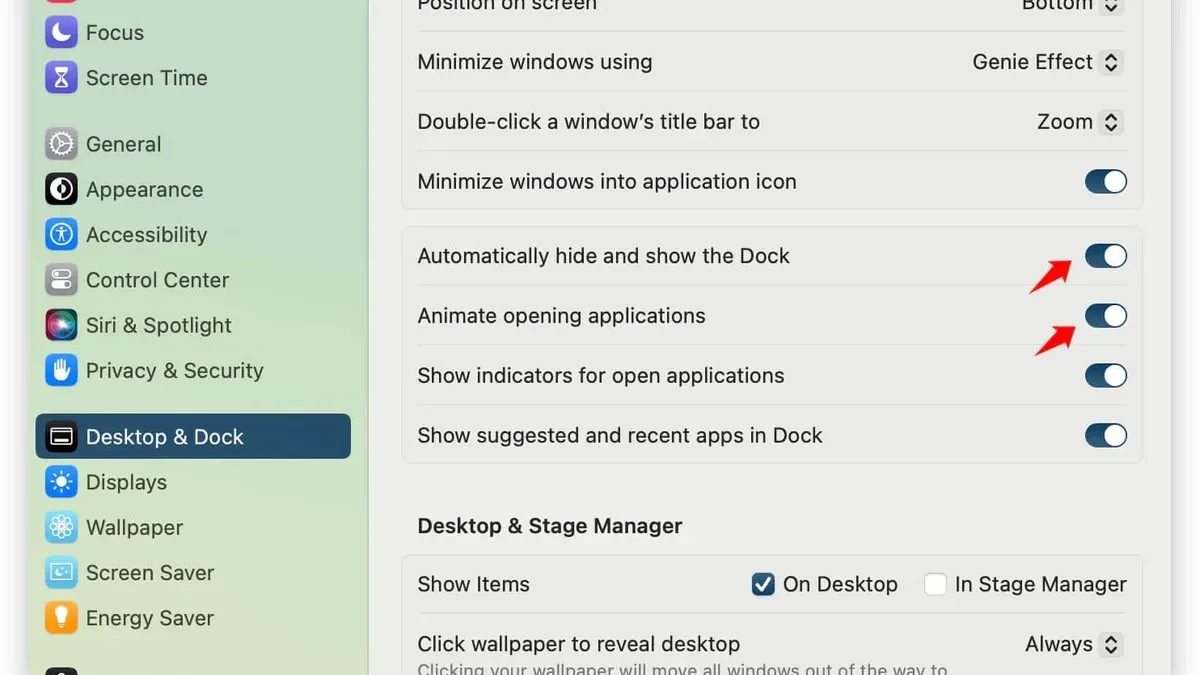Click Double-click a window's title bar label

click(x=589, y=122)
